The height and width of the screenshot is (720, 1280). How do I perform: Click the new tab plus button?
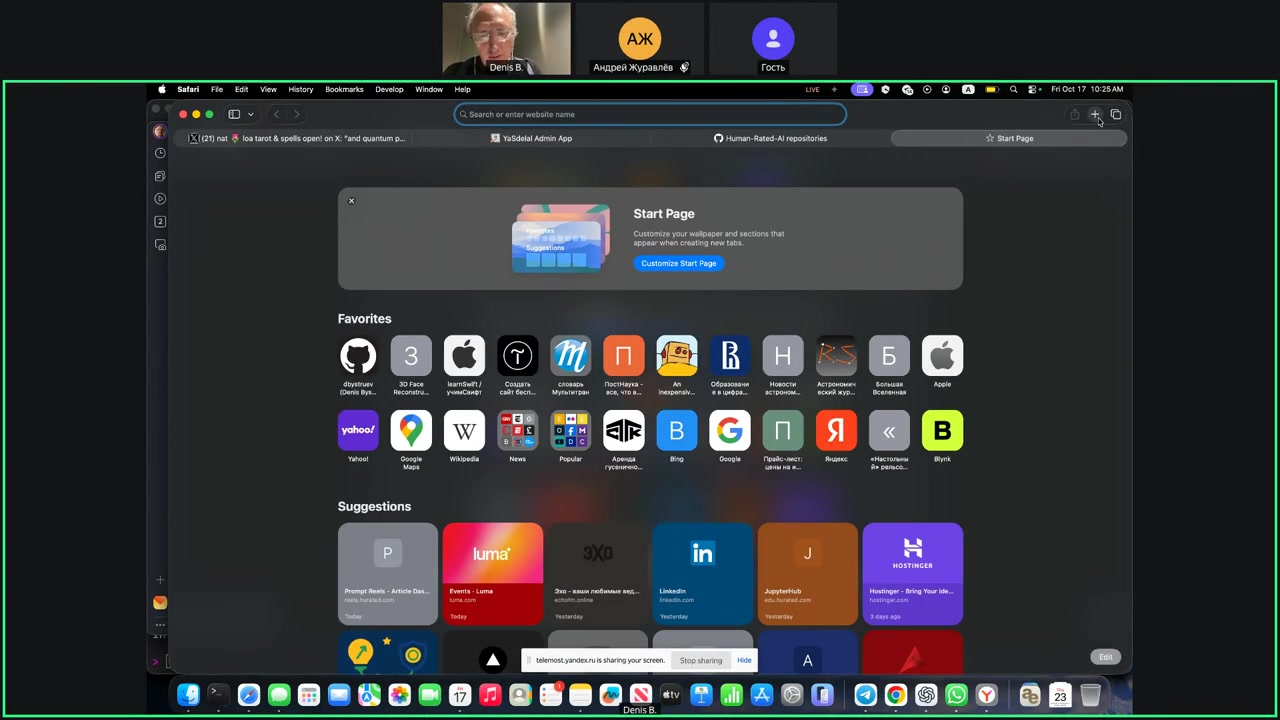click(1095, 115)
